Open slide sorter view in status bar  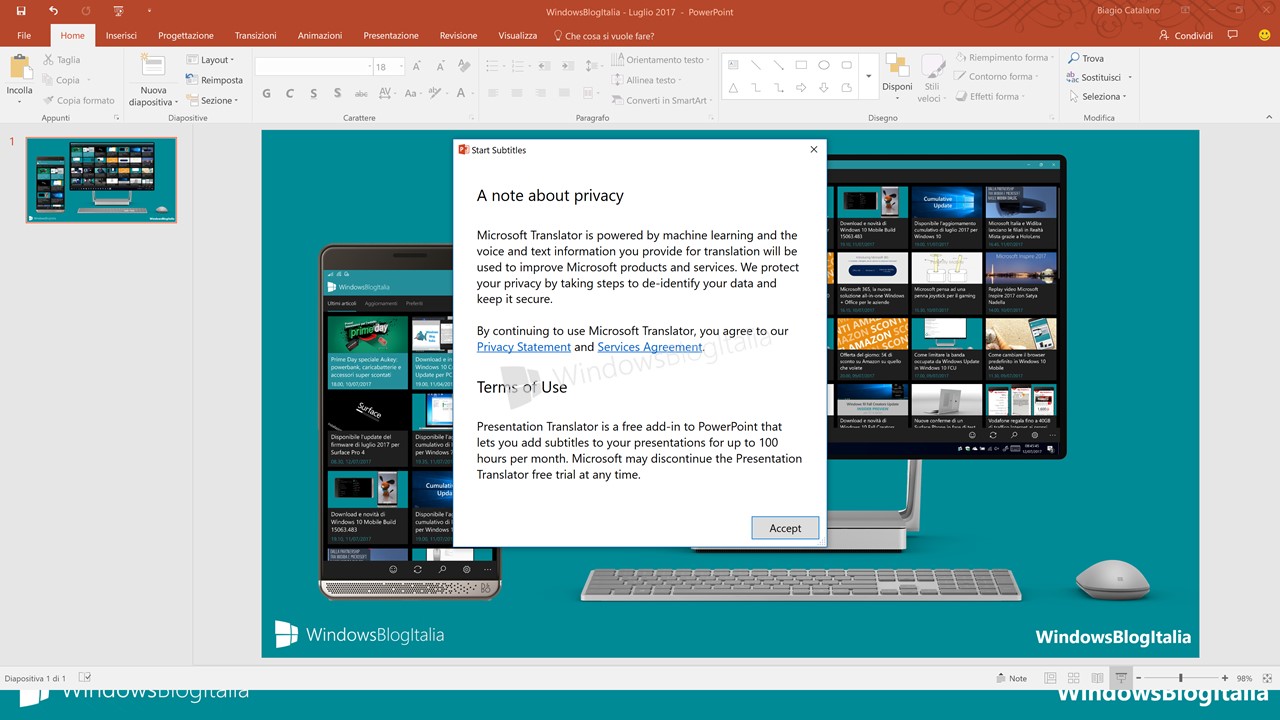(1074, 678)
